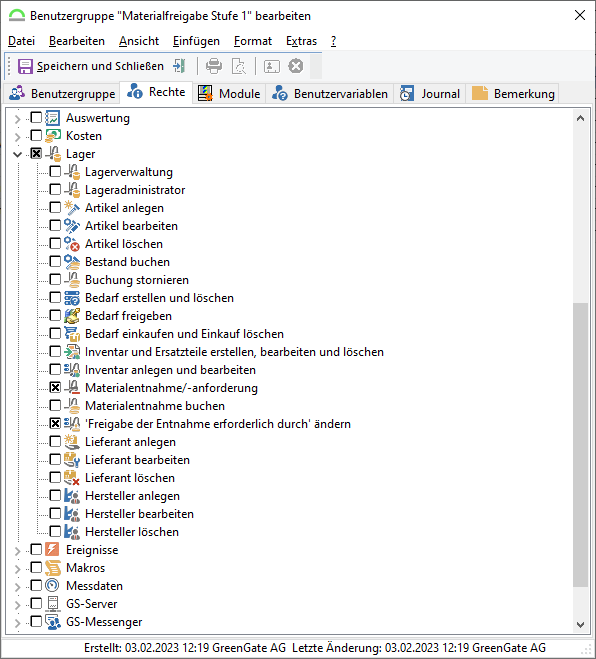Expand the Auswertung tree node
This screenshot has height=659, width=596.
[17, 119]
